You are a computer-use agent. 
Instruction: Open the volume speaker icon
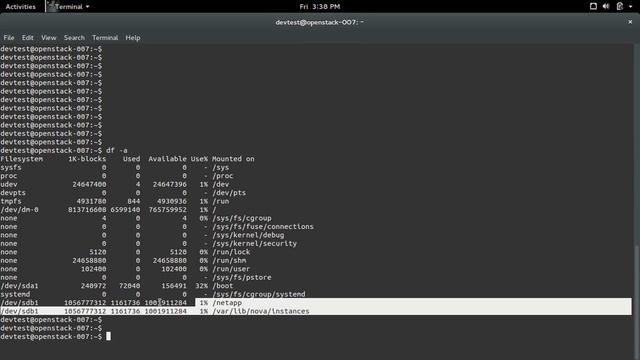click(x=606, y=6)
